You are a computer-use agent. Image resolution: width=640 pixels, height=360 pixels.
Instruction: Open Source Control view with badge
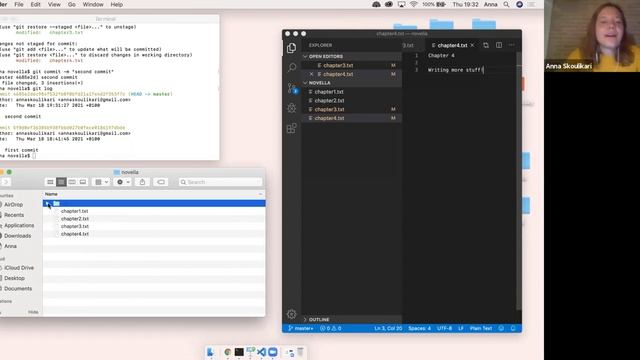point(292,88)
